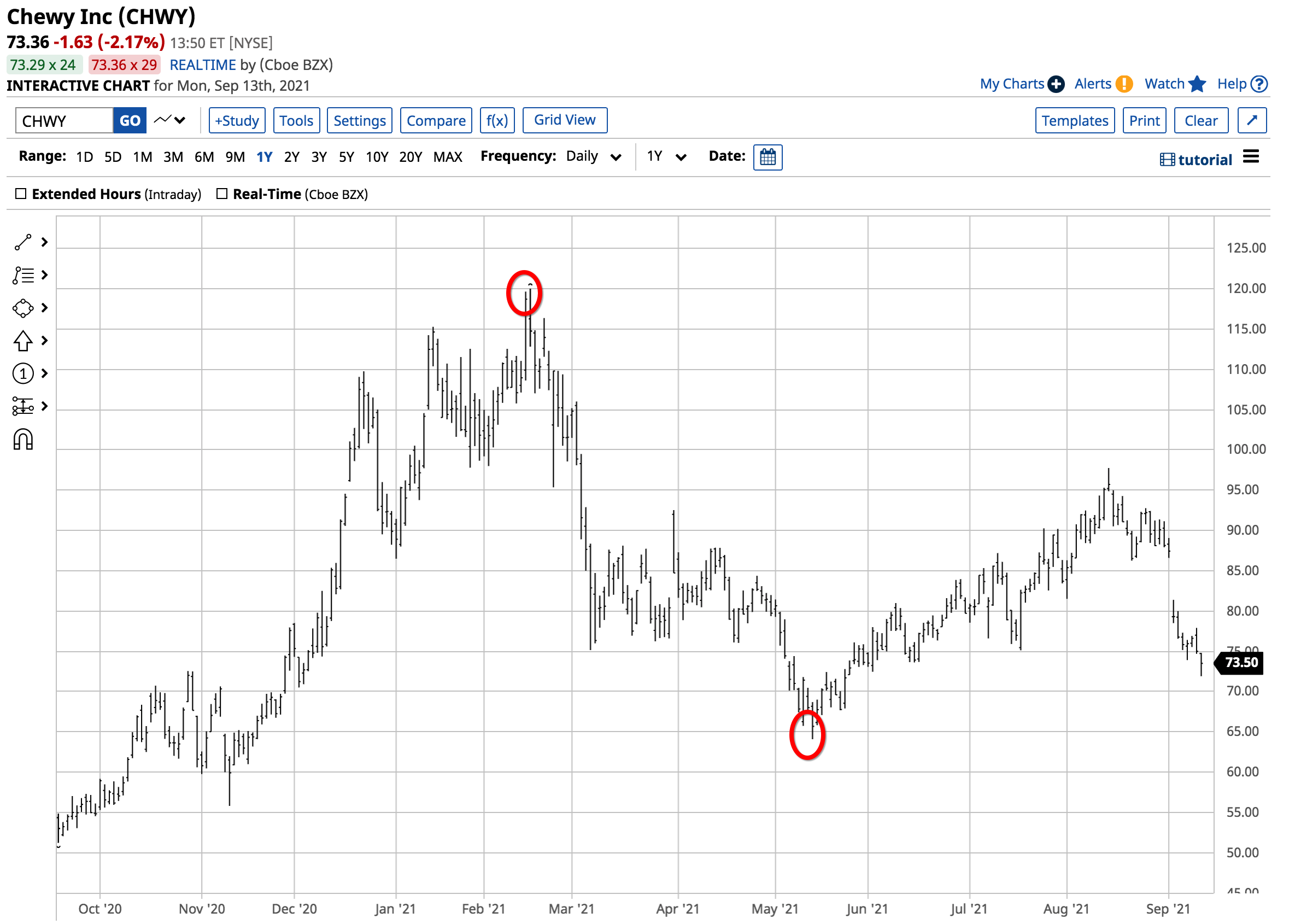The height and width of the screenshot is (924, 1289).
Task: Open the Fibonacci and text annotation tool
Action: [23, 275]
